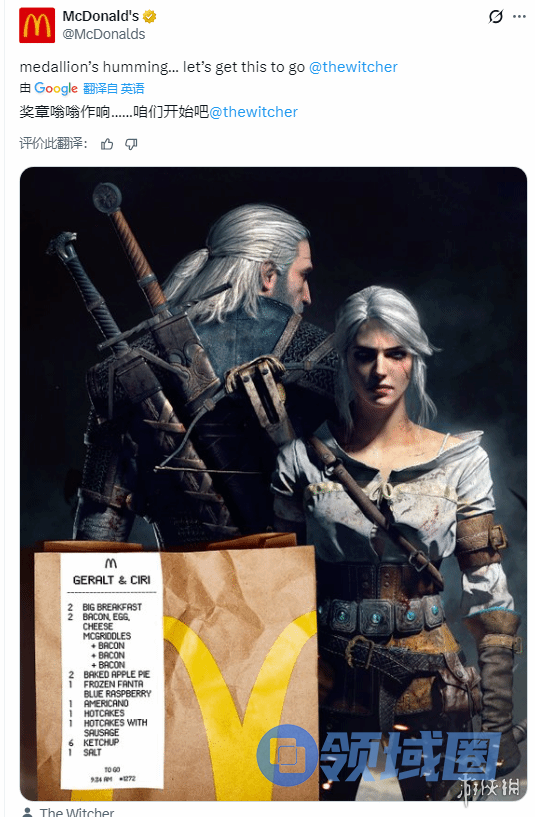Click the 翻译自 英语 translation link
This screenshot has height=817, width=535.
coord(114,89)
